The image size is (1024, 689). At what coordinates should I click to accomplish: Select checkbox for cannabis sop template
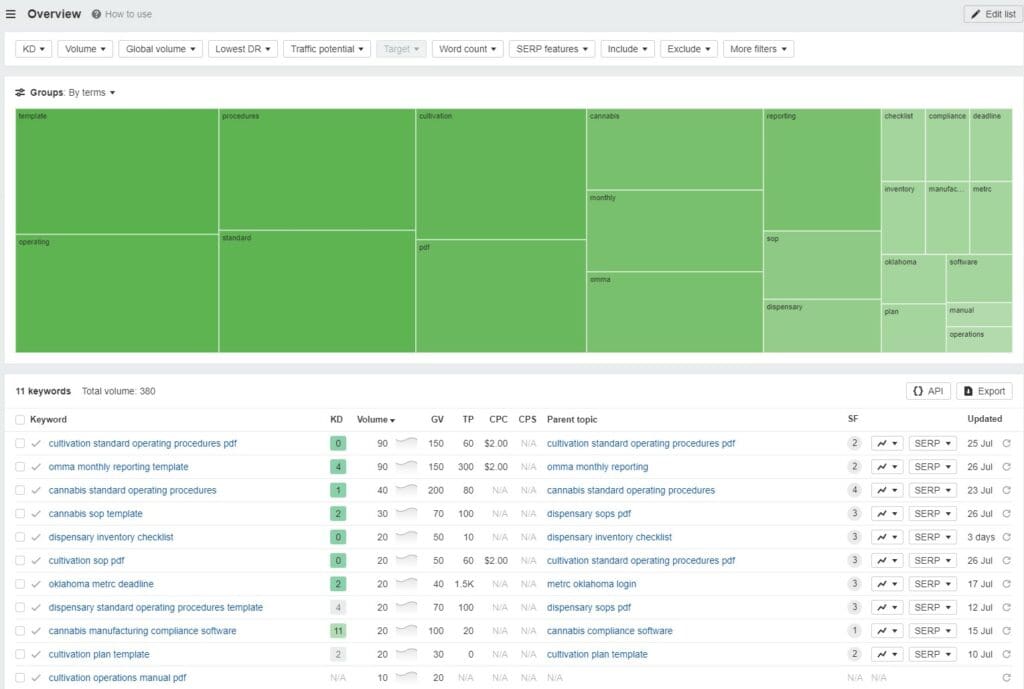tap(20, 513)
